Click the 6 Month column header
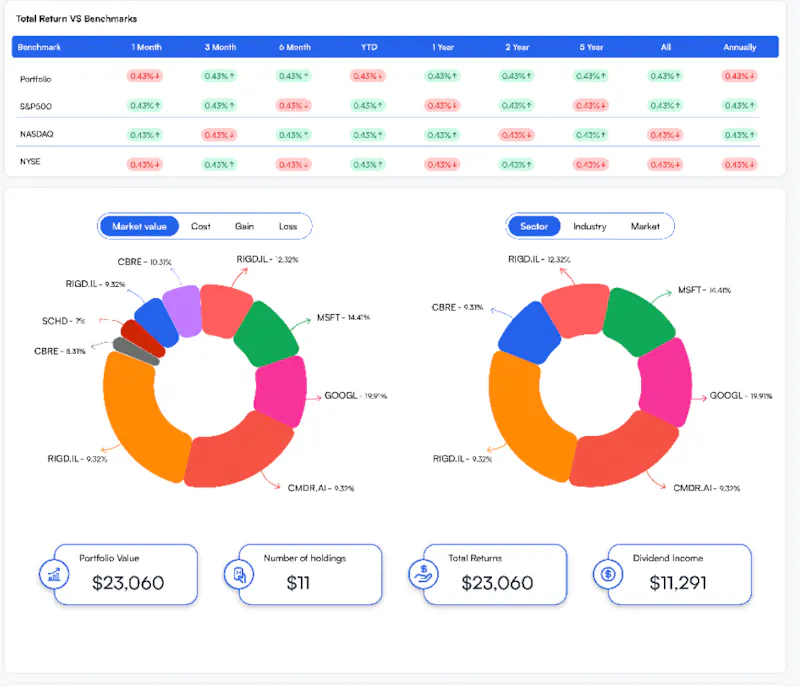The height and width of the screenshot is (687, 800). 295,47
